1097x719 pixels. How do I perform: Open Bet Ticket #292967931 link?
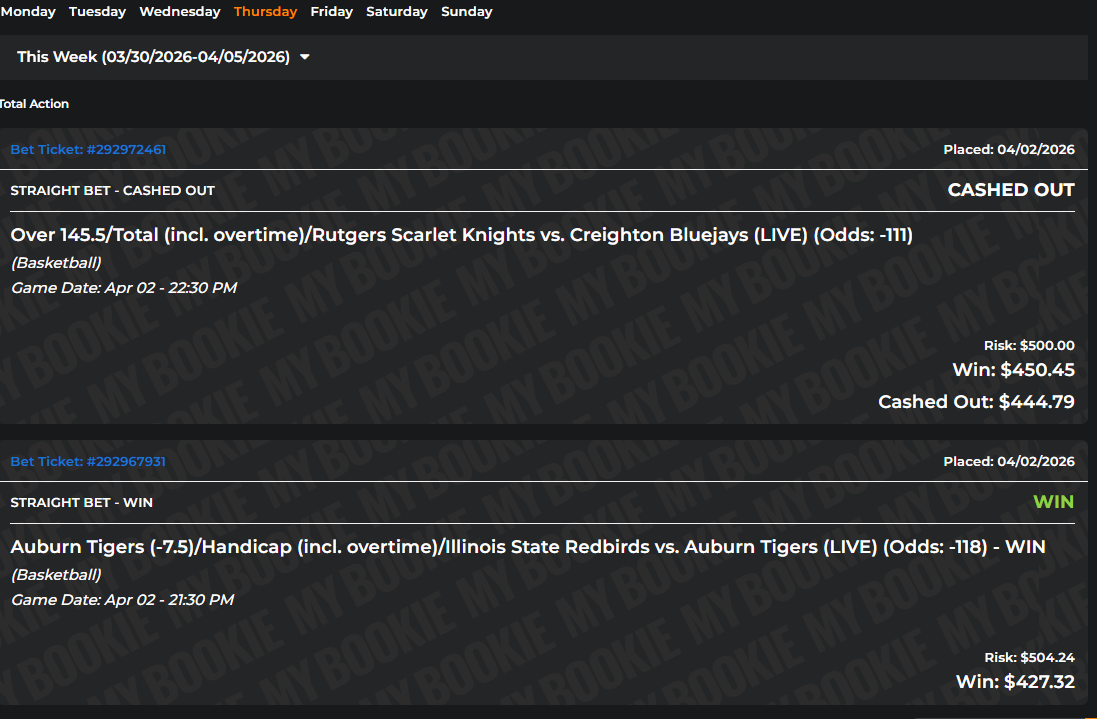pyautogui.click(x=88, y=462)
